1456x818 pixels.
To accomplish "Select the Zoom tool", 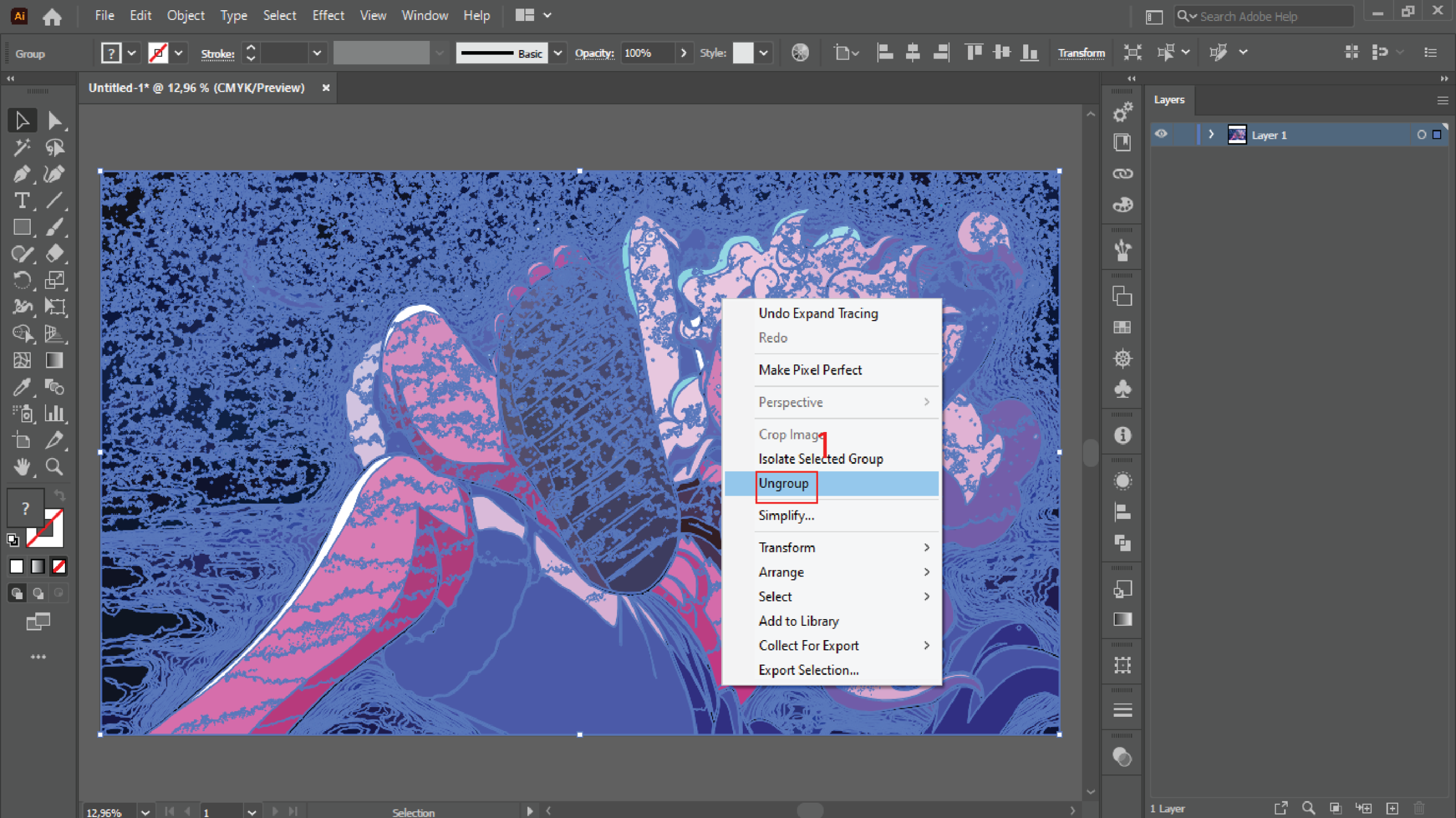I will click(55, 467).
